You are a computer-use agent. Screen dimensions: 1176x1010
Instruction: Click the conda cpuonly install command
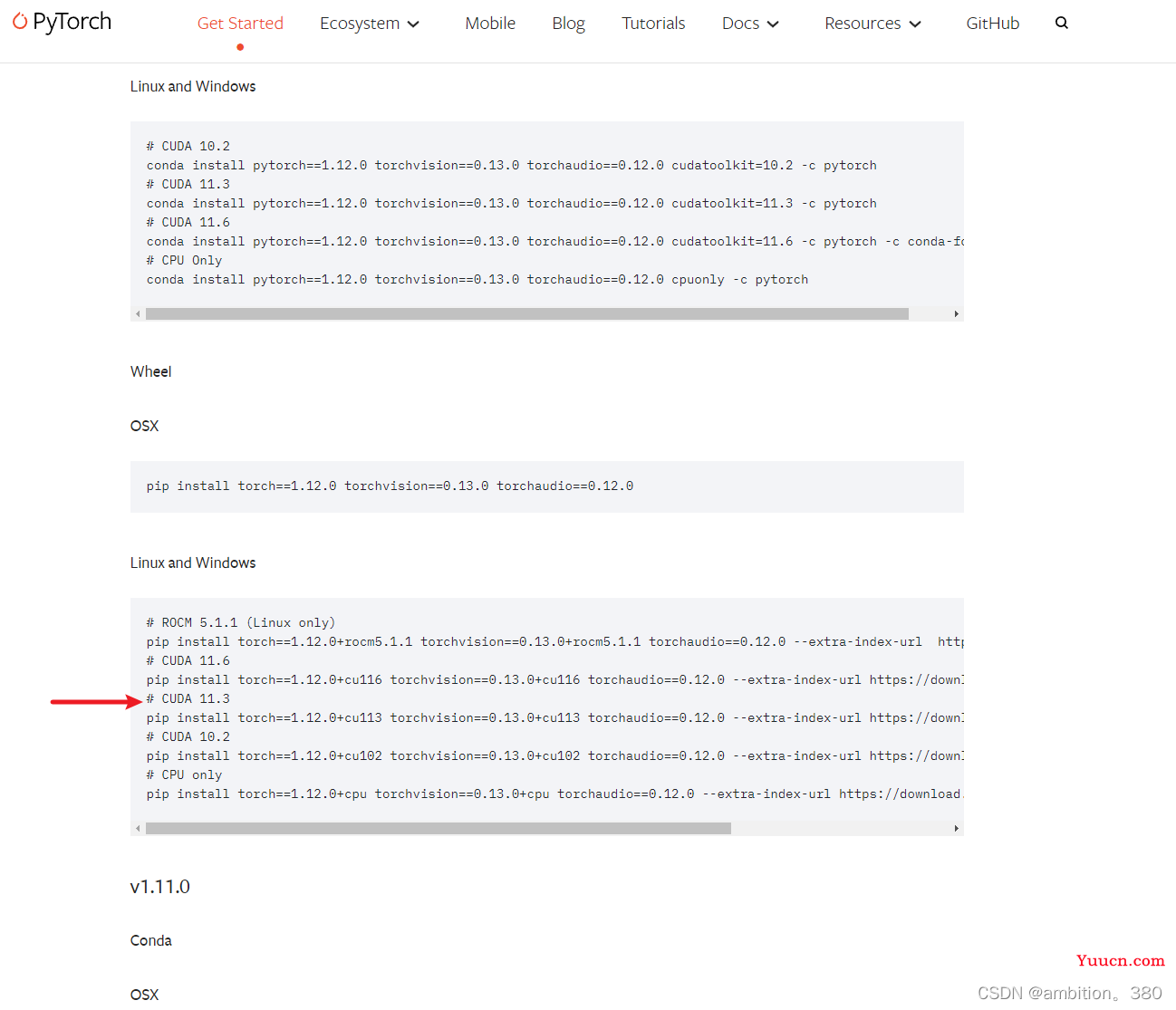477,280
